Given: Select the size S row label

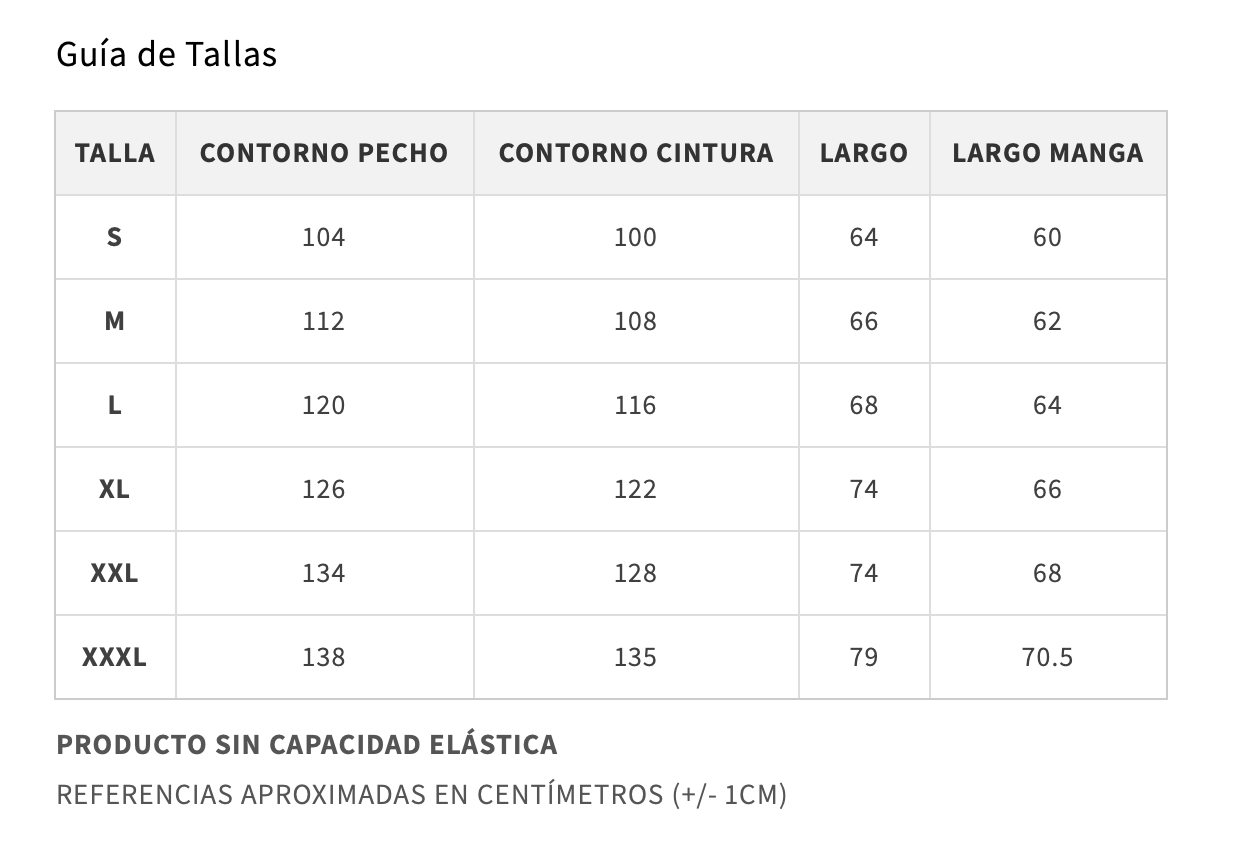Looking at the screenshot, I should (x=115, y=237).
